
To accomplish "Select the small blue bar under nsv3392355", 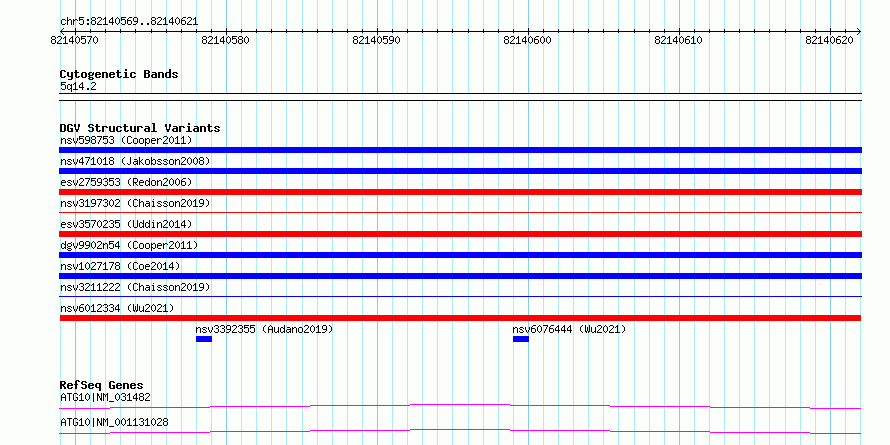I will click(x=204, y=339).
